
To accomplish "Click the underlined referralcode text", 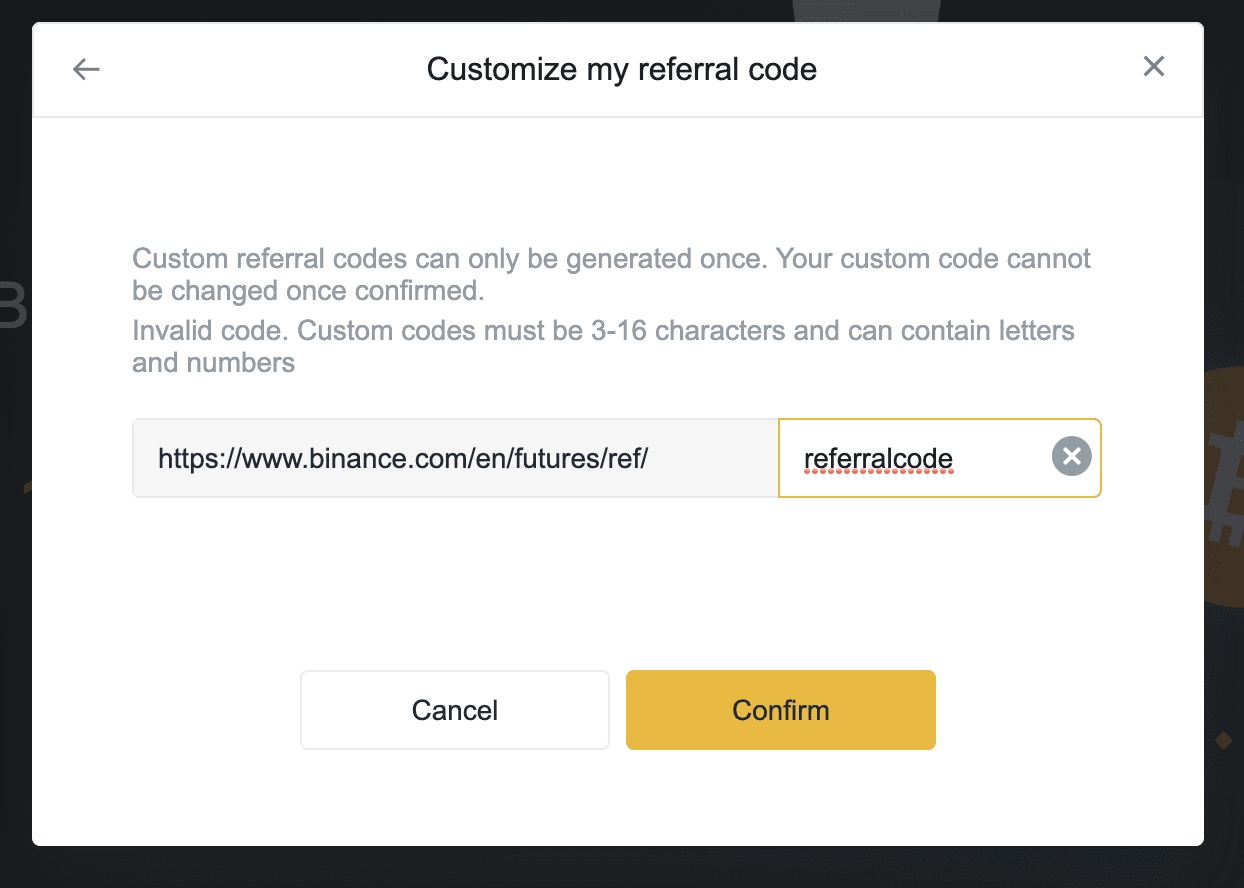I will point(878,459).
